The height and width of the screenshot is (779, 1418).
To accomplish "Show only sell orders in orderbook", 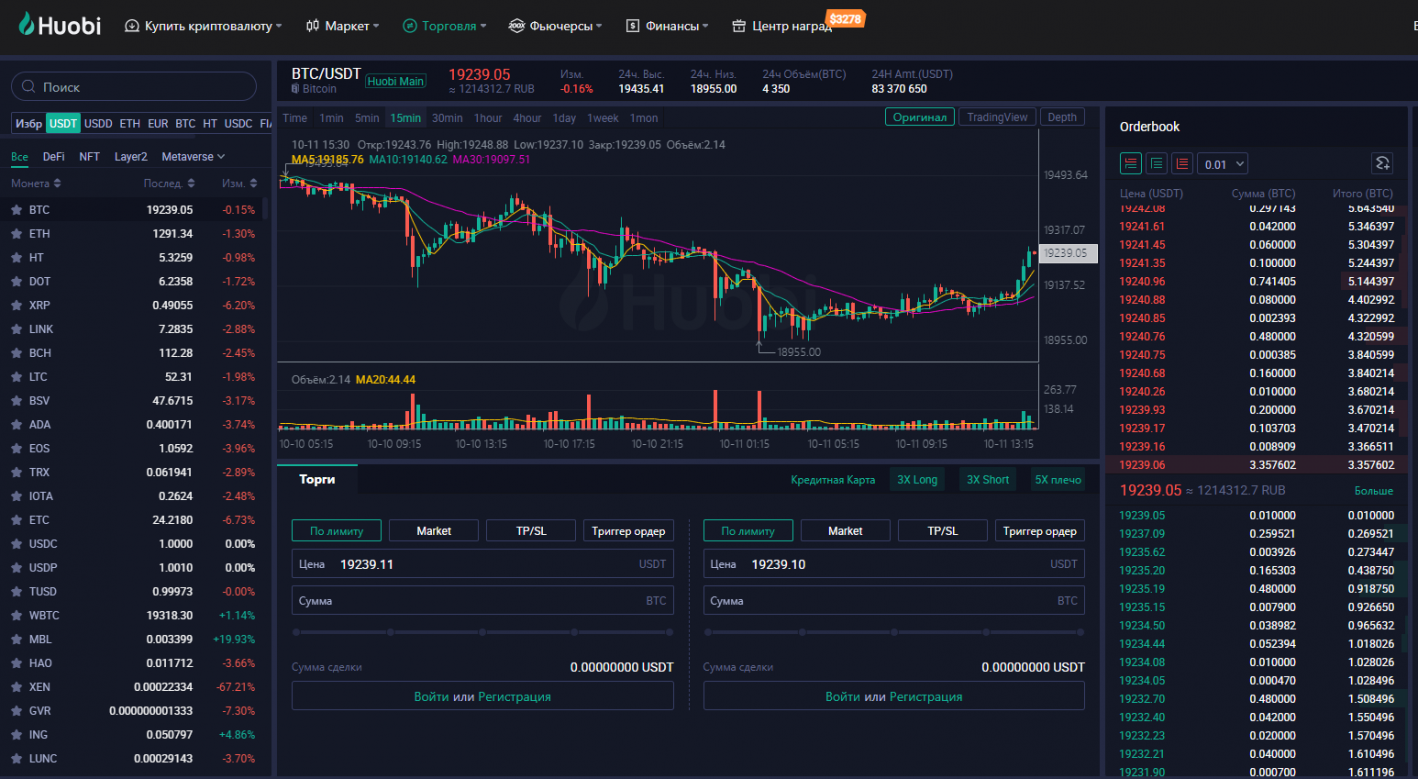I will [1182, 163].
